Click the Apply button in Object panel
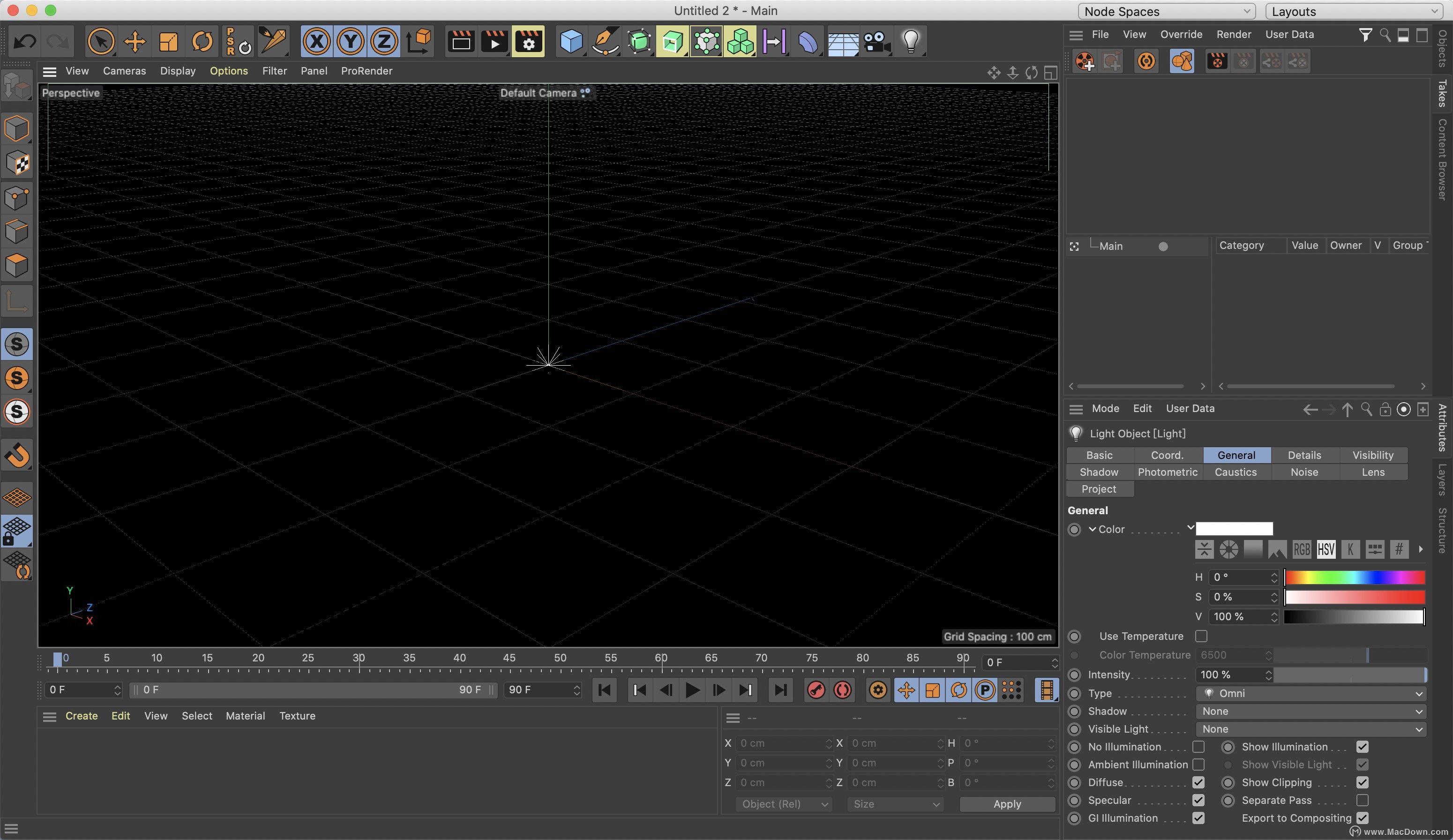 tap(1006, 804)
